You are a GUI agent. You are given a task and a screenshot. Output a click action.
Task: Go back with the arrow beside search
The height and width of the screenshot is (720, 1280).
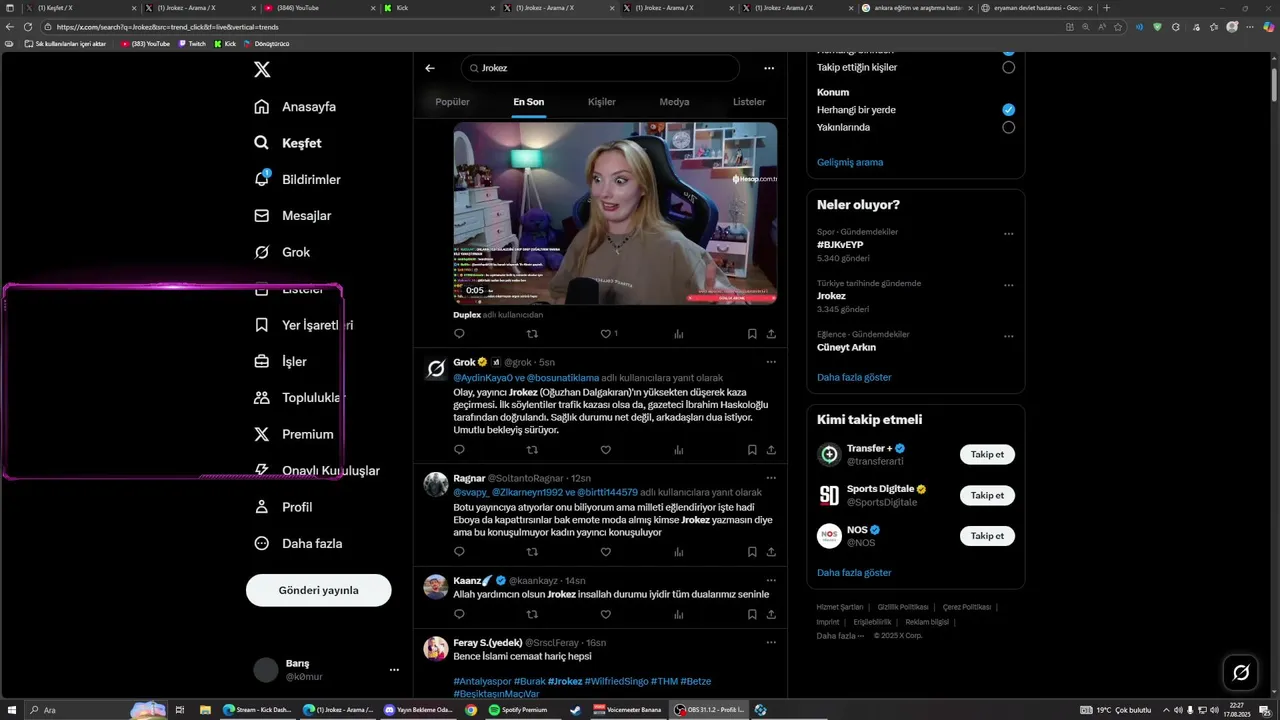pyautogui.click(x=430, y=68)
